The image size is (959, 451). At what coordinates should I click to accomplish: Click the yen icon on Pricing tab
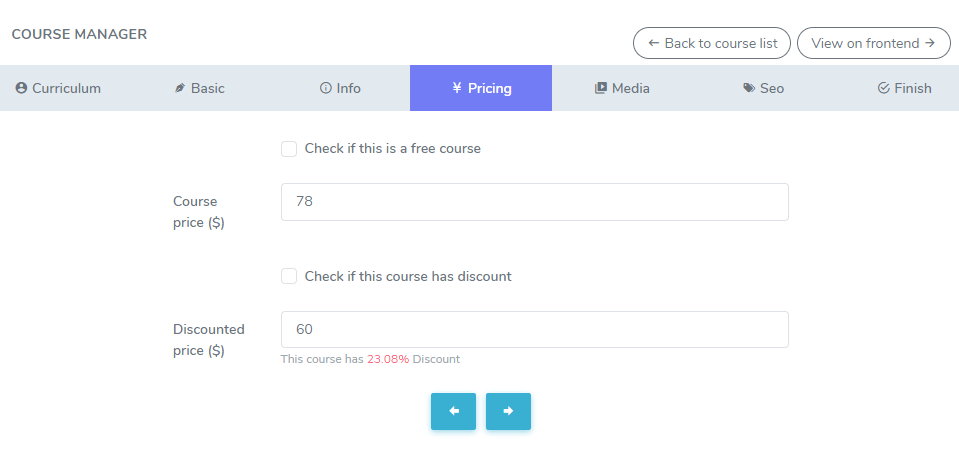point(457,88)
